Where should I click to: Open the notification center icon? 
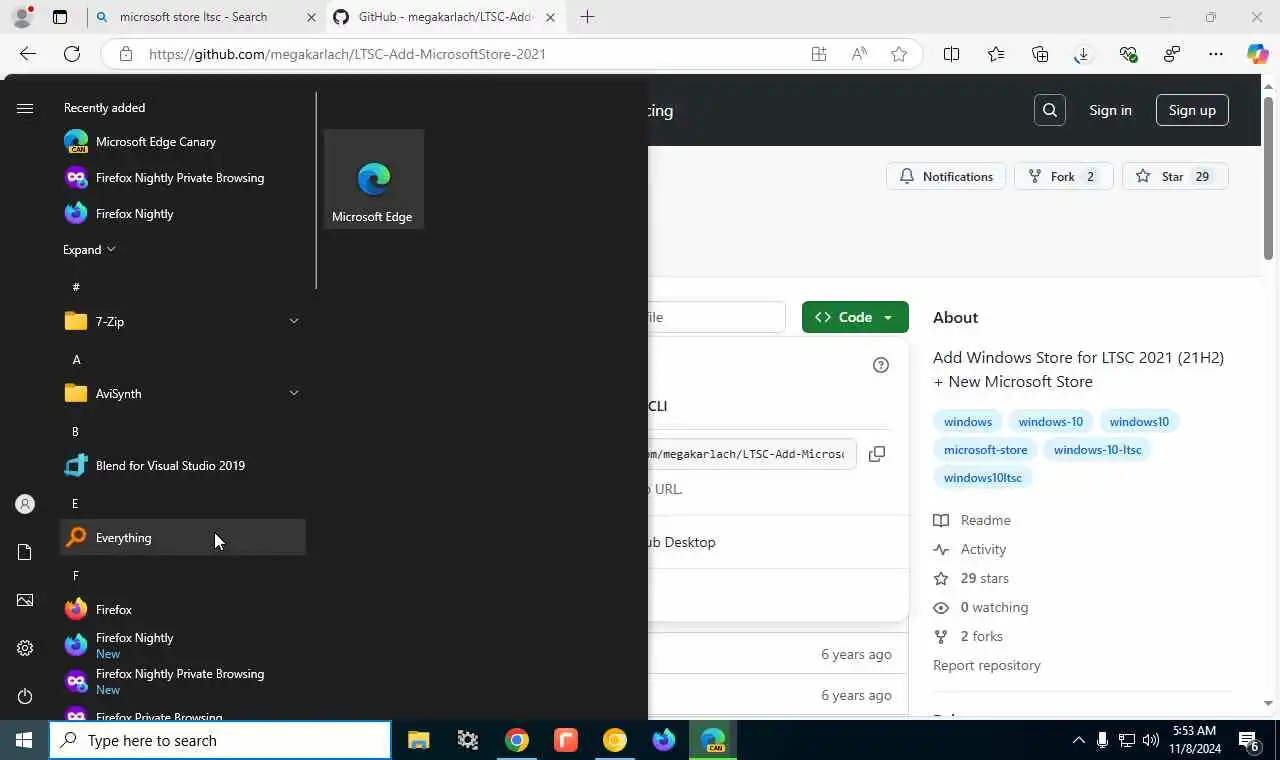tap(1250, 741)
